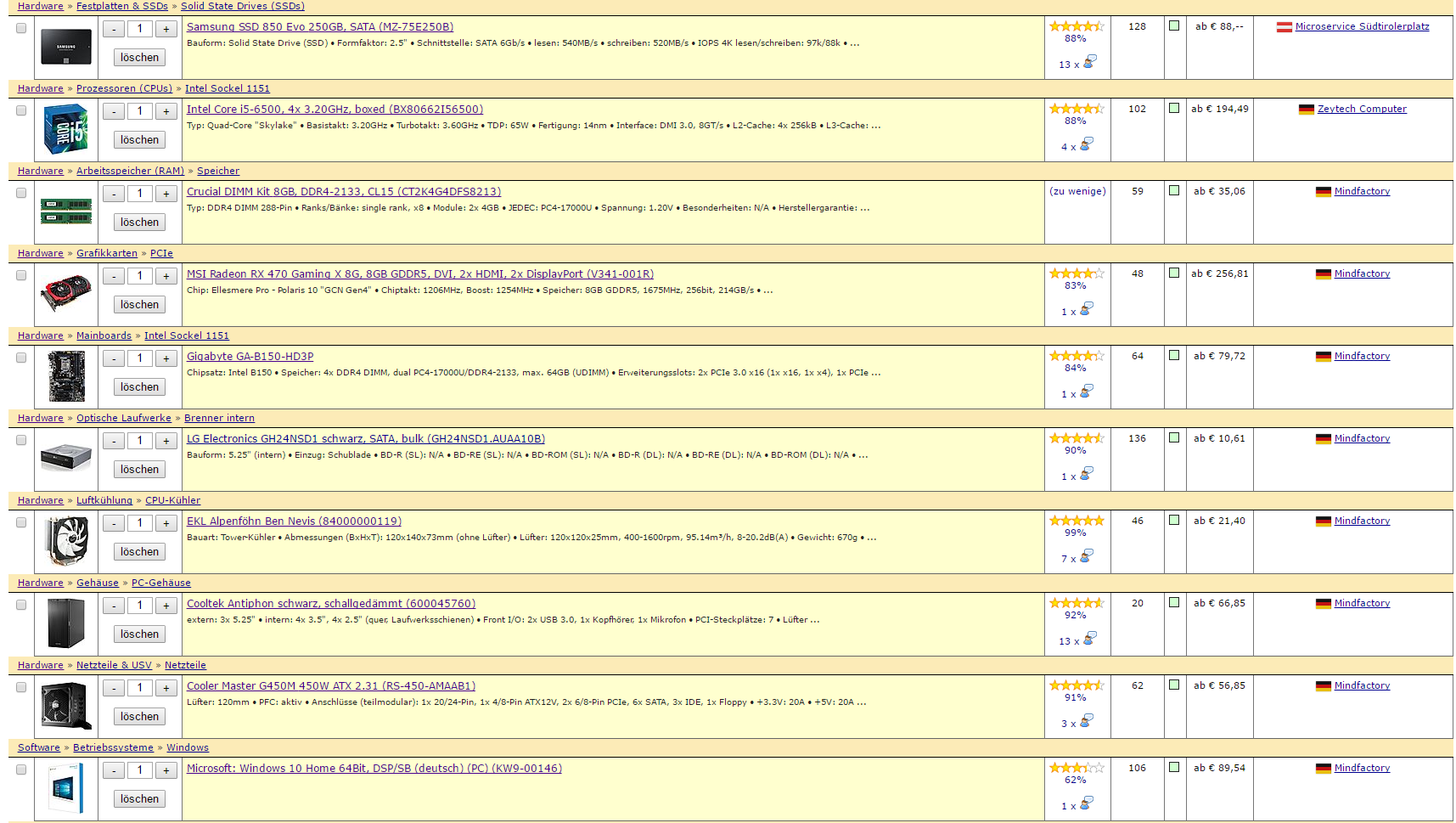Screen dimensions: 1456x823
Task: Open reviews icon for Gigabyte GA-B150-HD3P
Action: 1087,391
